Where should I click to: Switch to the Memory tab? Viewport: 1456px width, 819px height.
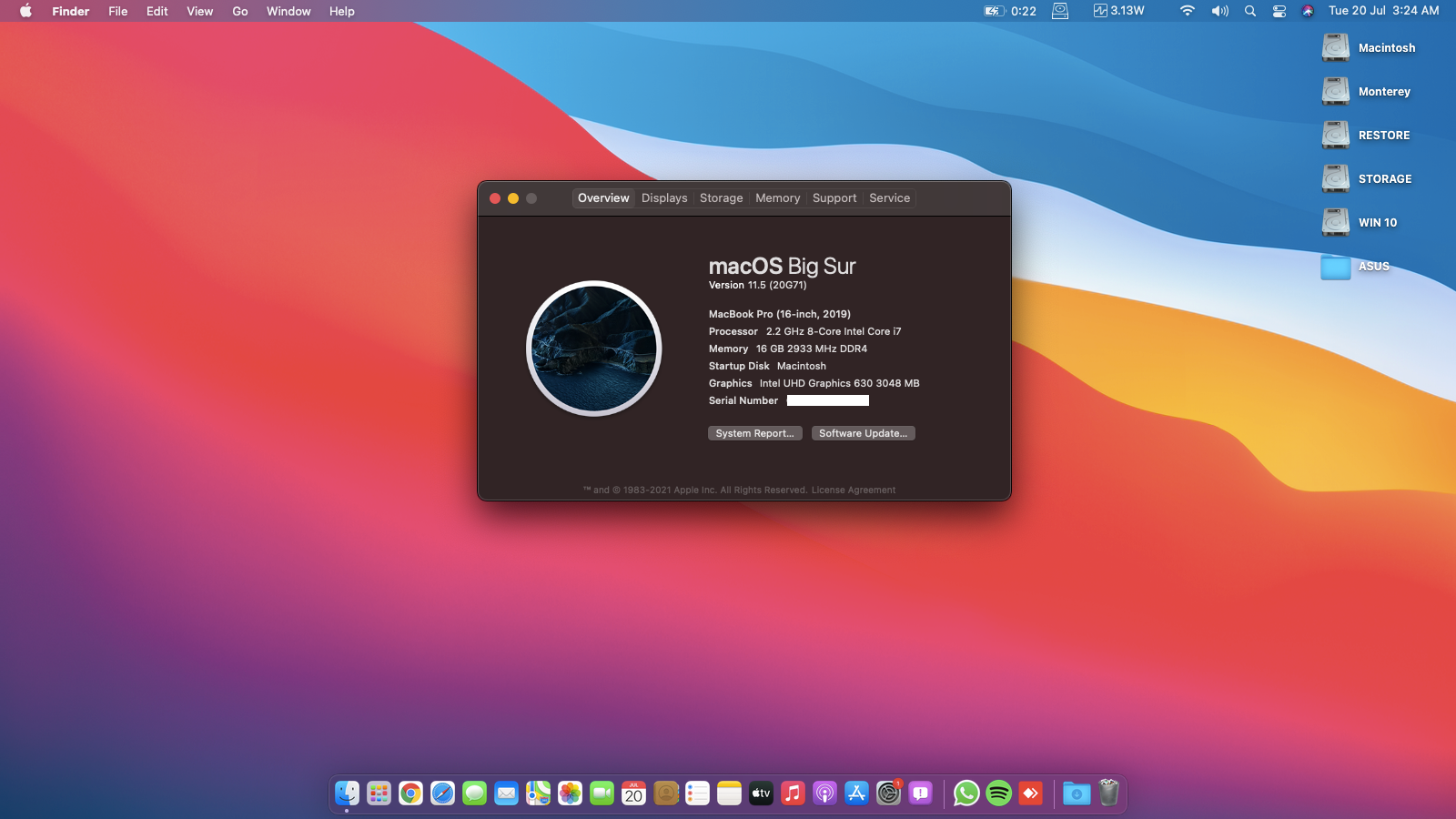[778, 198]
